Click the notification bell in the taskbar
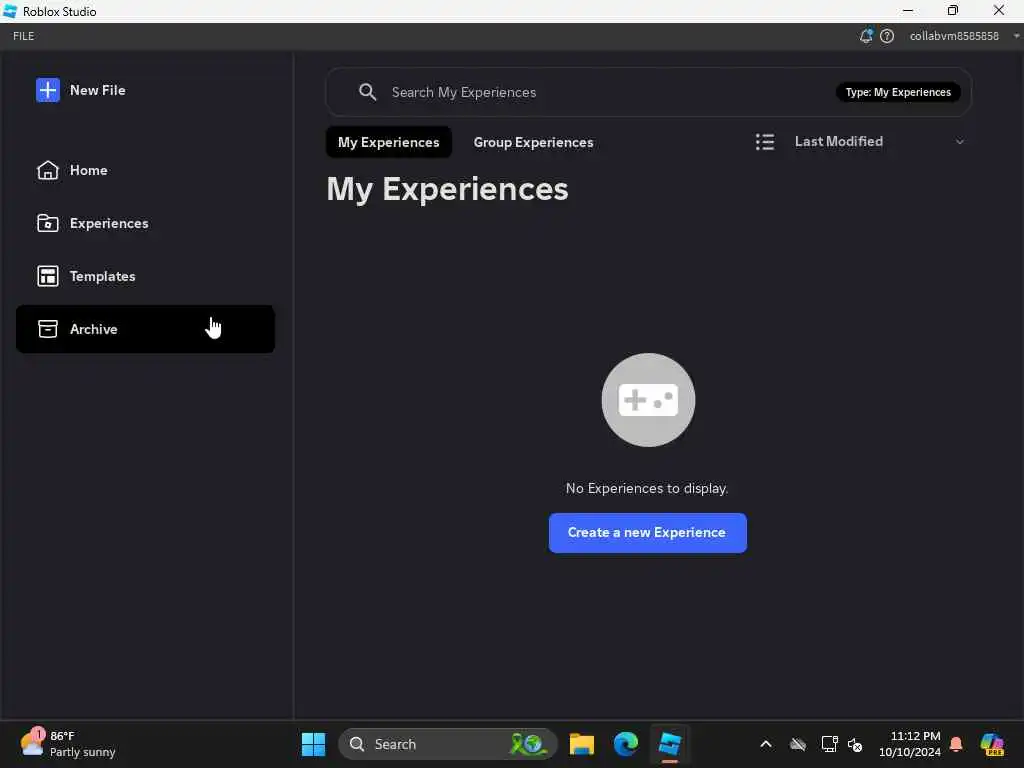The height and width of the screenshot is (768, 1024). pos(956,744)
